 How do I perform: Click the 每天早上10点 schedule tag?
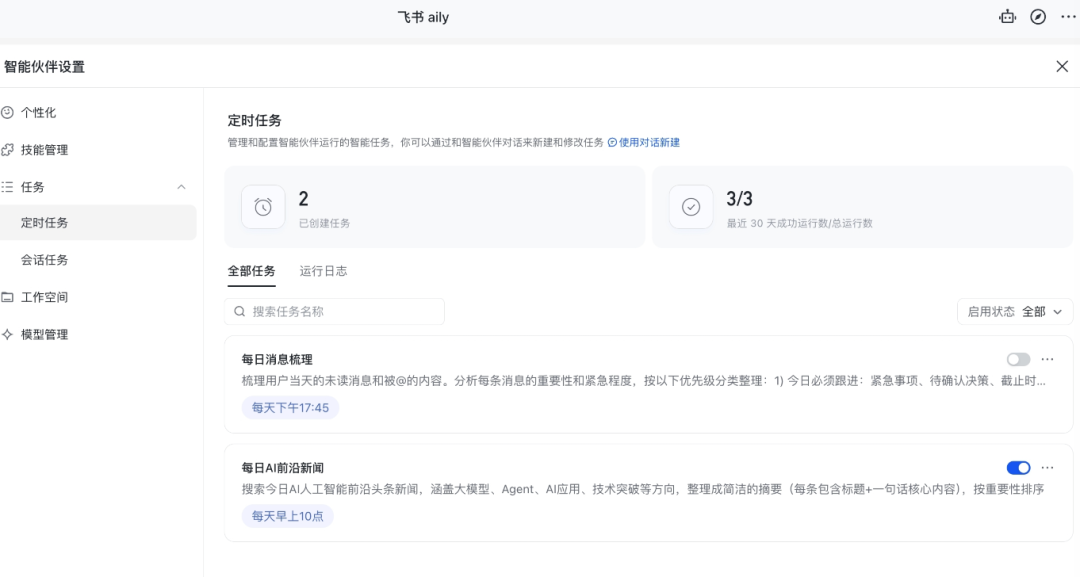287,515
